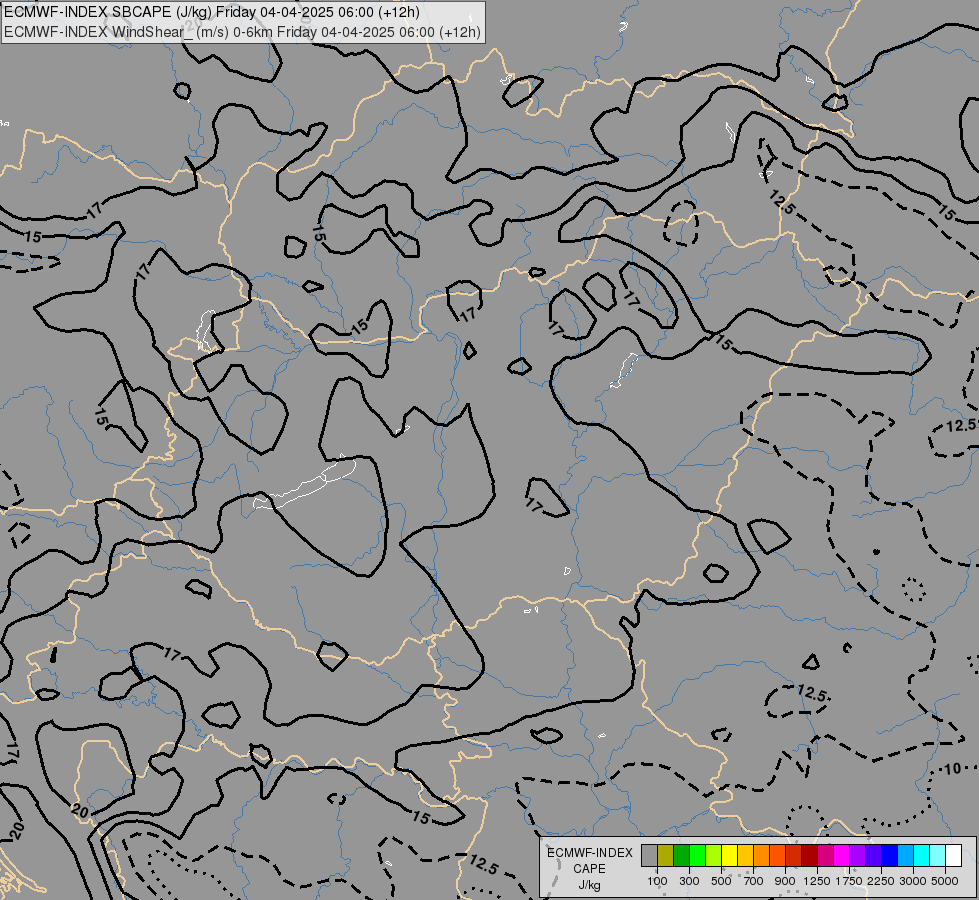Click the legend value 1750
979x900 pixels.
point(849,881)
